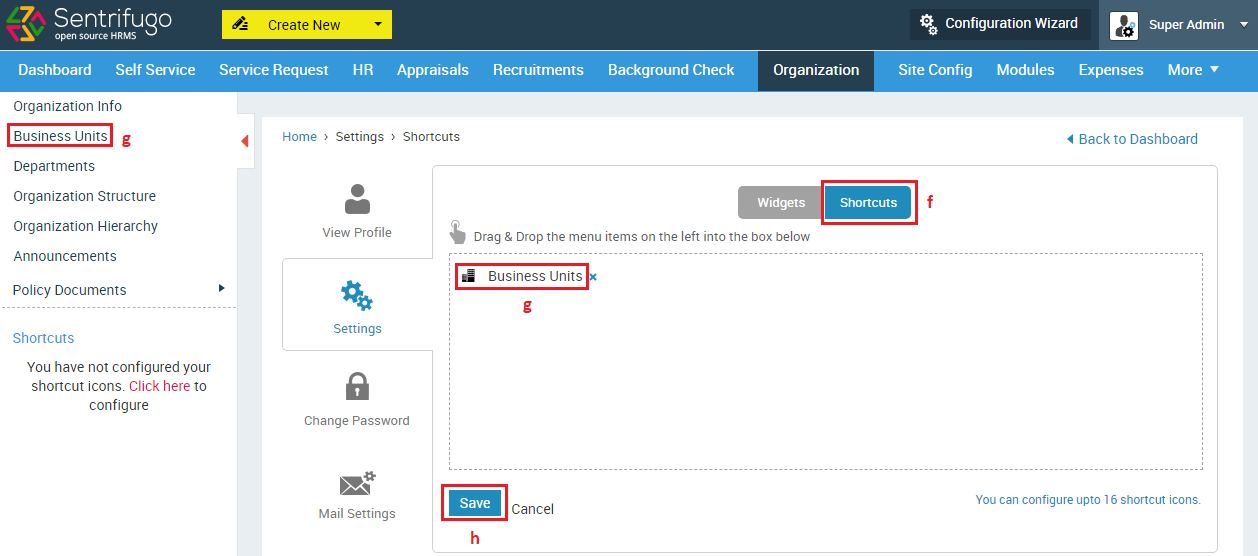Save the shortcut configuration

tap(475, 503)
